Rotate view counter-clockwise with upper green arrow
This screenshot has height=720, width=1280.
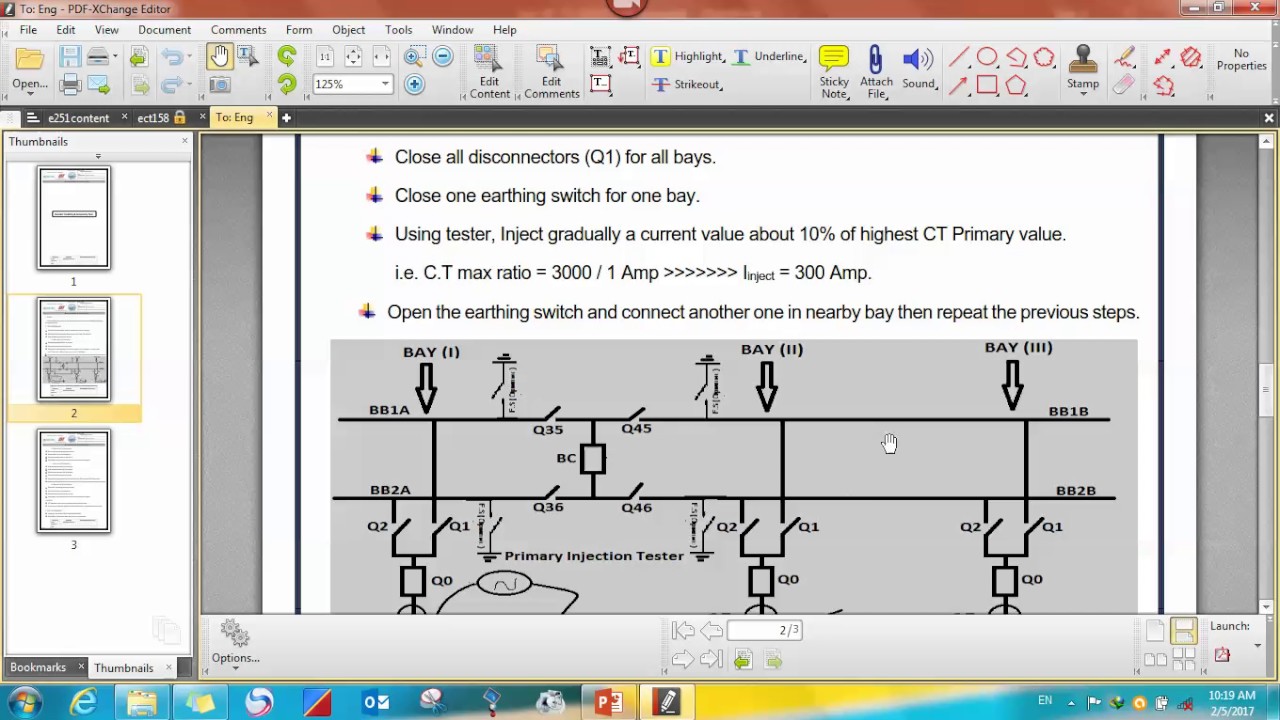tap(287, 57)
